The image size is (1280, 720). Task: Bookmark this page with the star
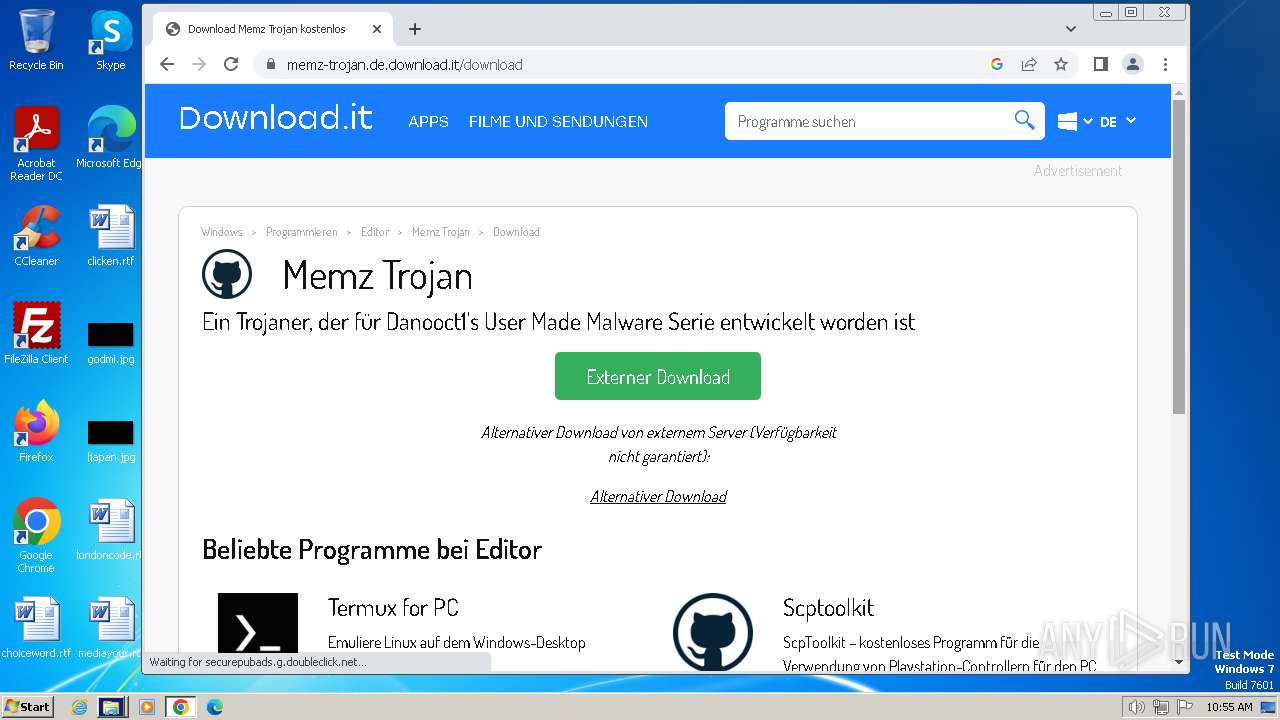click(1061, 64)
